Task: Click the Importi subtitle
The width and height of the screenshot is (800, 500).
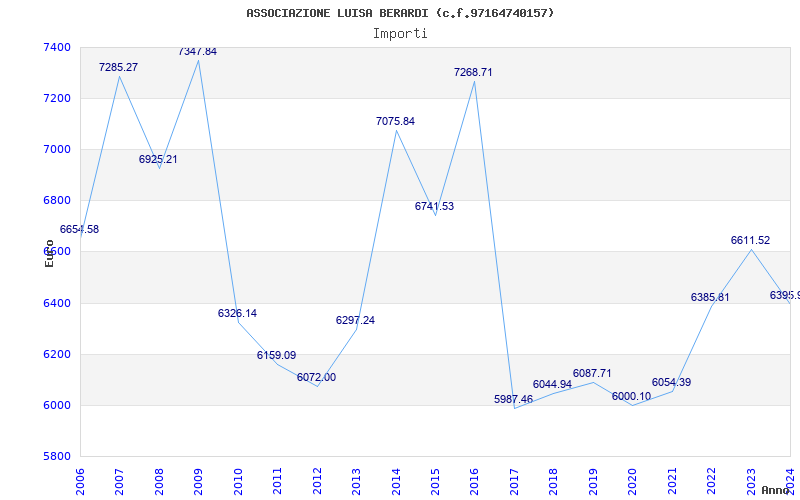Action: click(x=400, y=34)
